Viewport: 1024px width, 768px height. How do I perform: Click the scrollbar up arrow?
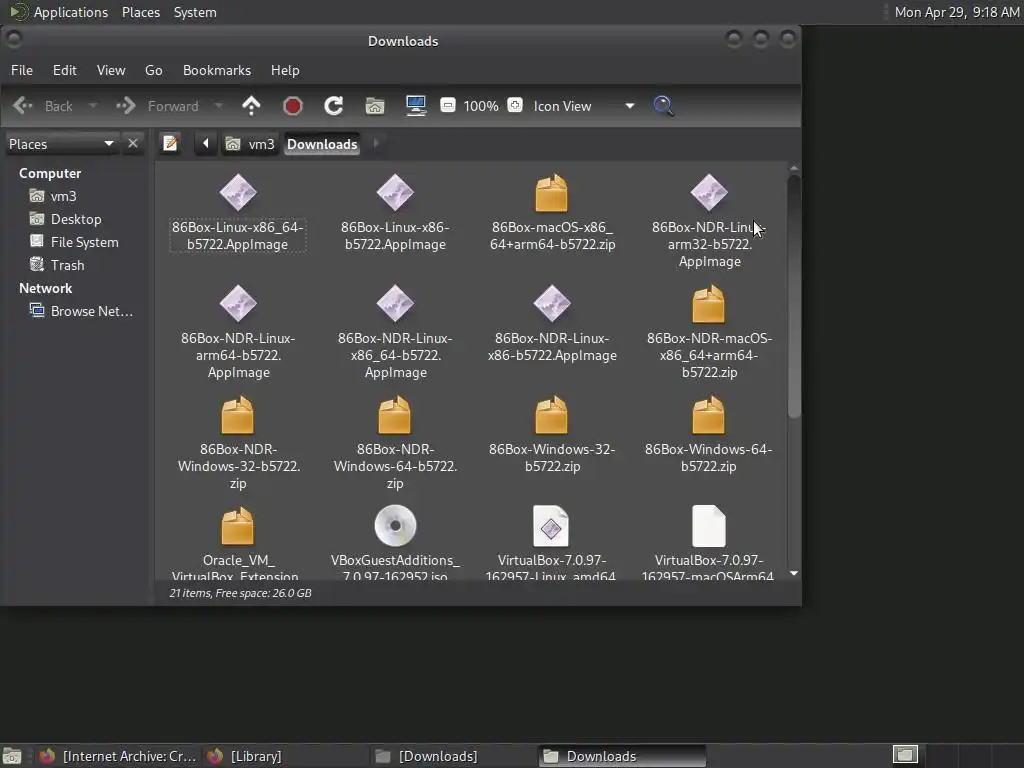click(x=794, y=168)
